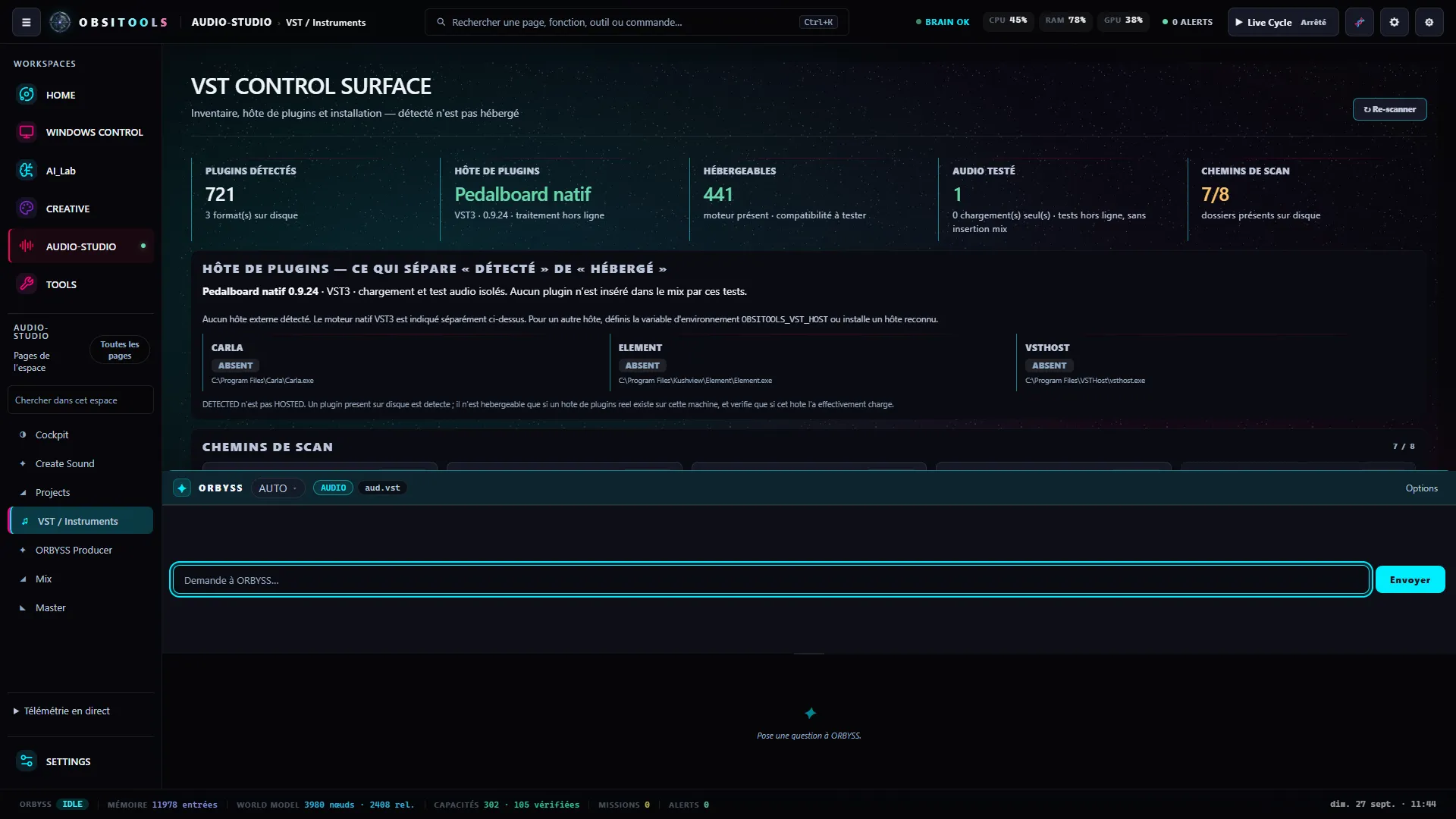
Task: Click the GPU 38% indicator
Action: 1123,20
